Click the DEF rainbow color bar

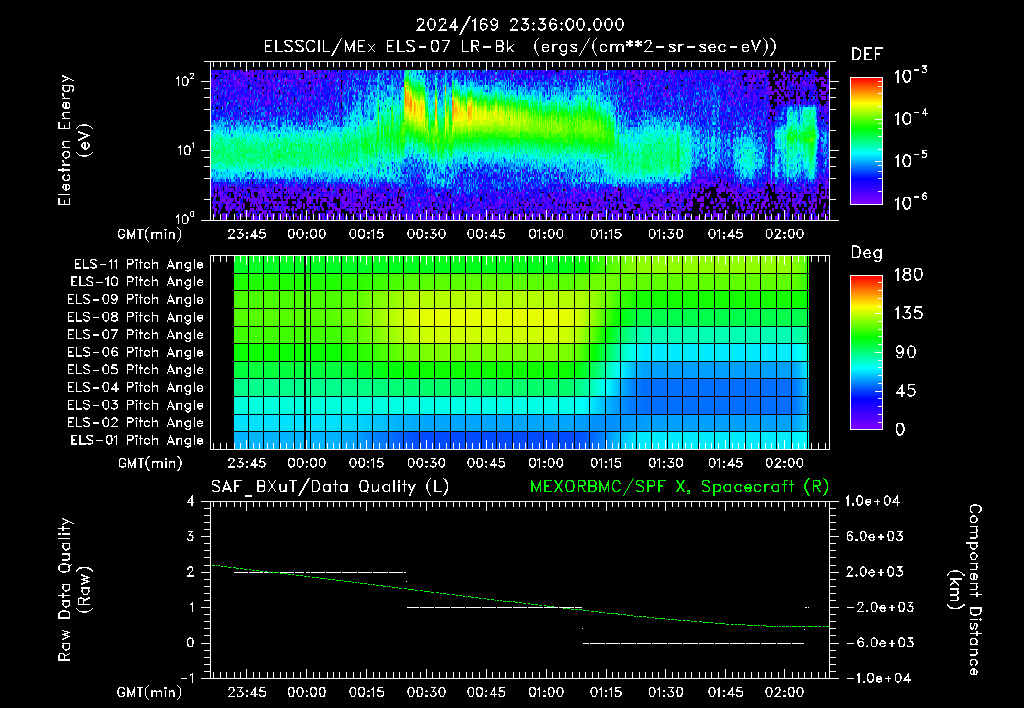(867, 140)
